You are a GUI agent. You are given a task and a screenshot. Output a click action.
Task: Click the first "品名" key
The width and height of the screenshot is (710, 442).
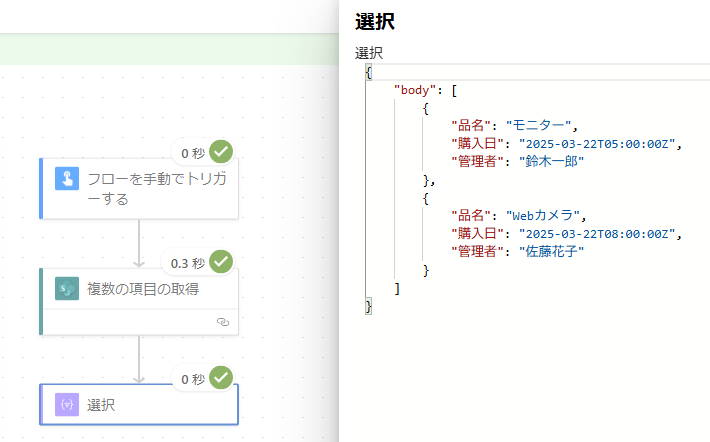pyautogui.click(x=471, y=125)
